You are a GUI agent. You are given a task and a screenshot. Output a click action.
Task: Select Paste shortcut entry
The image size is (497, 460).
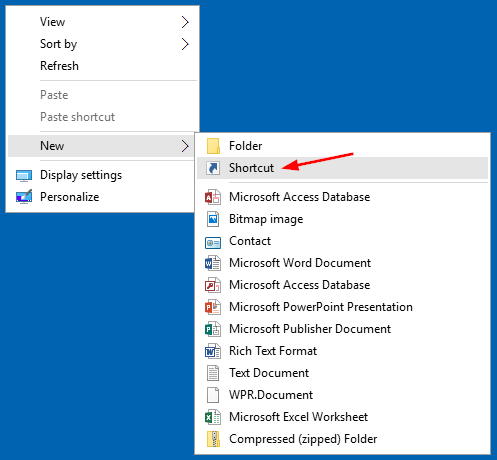tap(103, 117)
